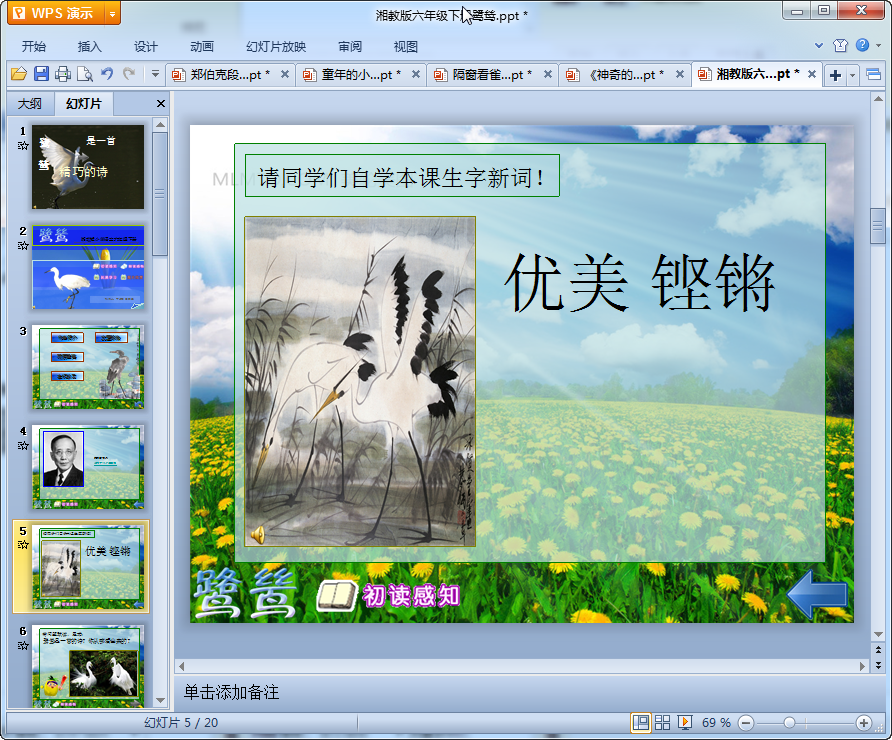
Task: Expand the new tab dropdown arrow
Action: point(852,75)
